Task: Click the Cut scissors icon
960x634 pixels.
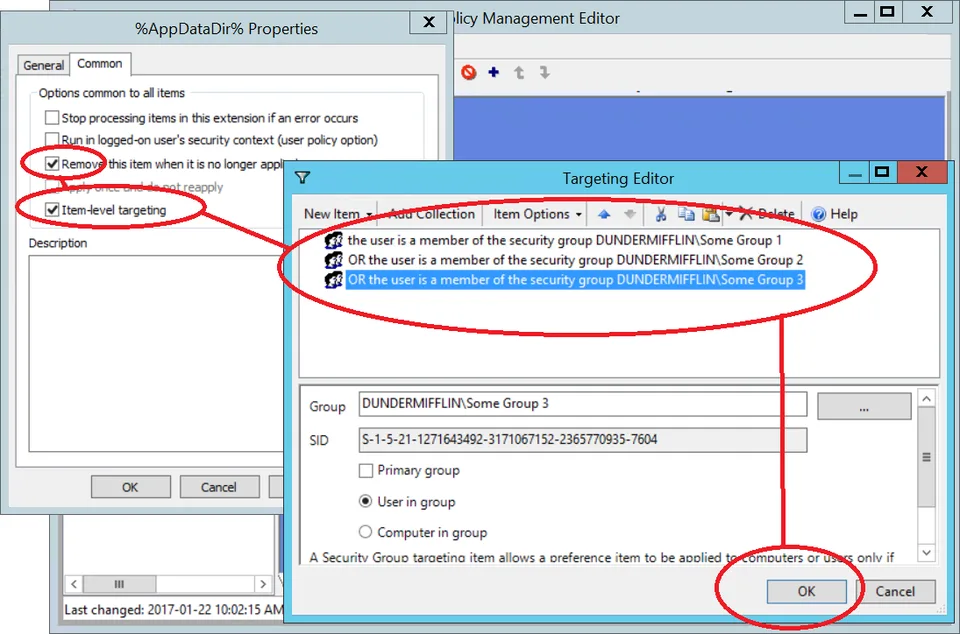Action: pyautogui.click(x=660, y=214)
